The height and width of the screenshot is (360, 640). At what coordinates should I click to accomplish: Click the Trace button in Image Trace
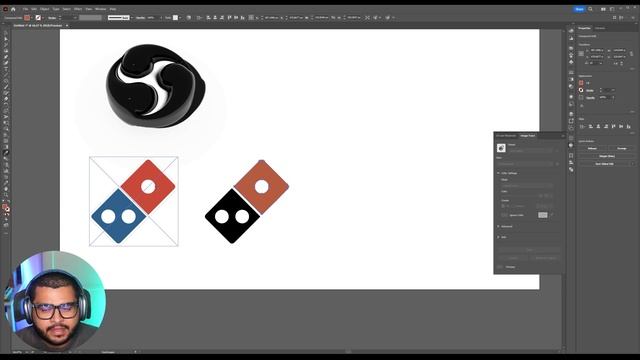(529, 249)
